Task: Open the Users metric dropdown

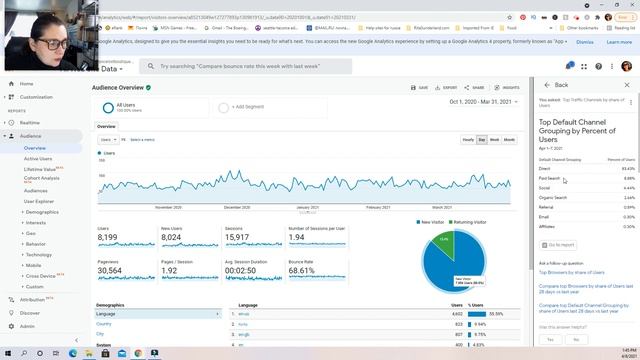Action: coord(108,140)
